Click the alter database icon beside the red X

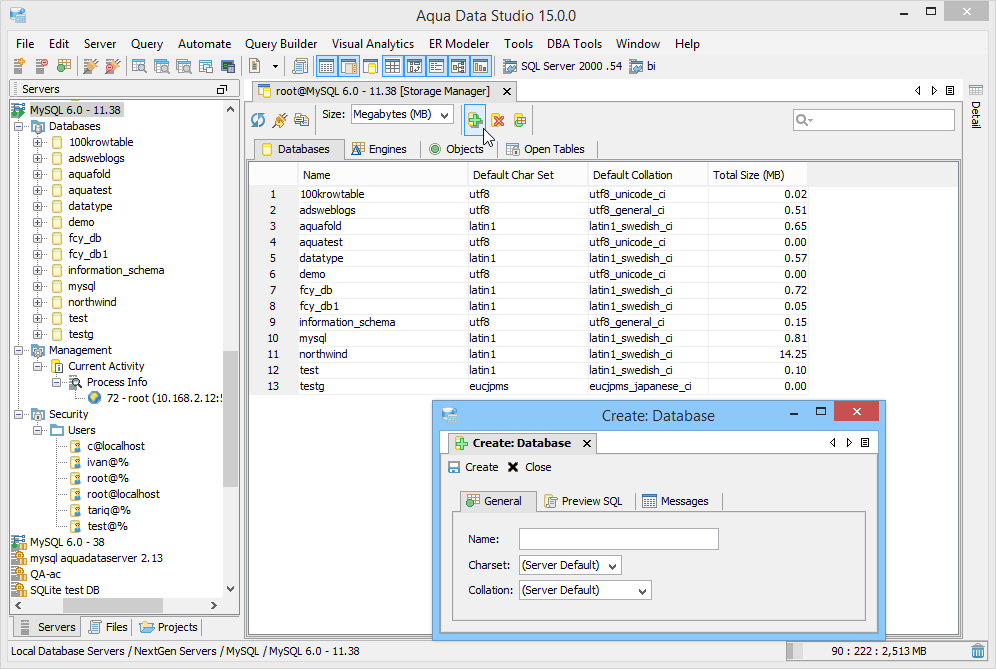[x=520, y=119]
